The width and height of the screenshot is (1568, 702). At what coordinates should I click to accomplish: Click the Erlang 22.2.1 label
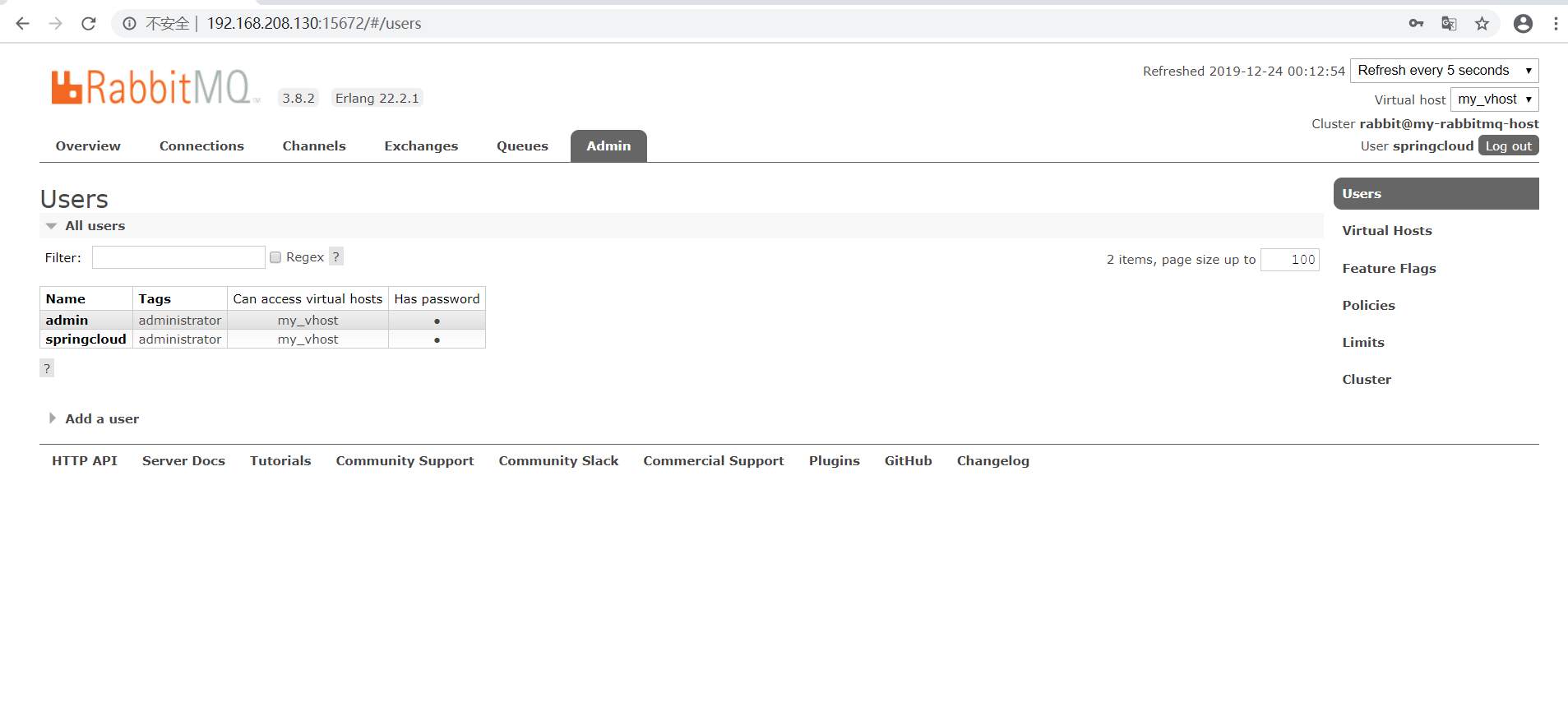click(x=377, y=98)
